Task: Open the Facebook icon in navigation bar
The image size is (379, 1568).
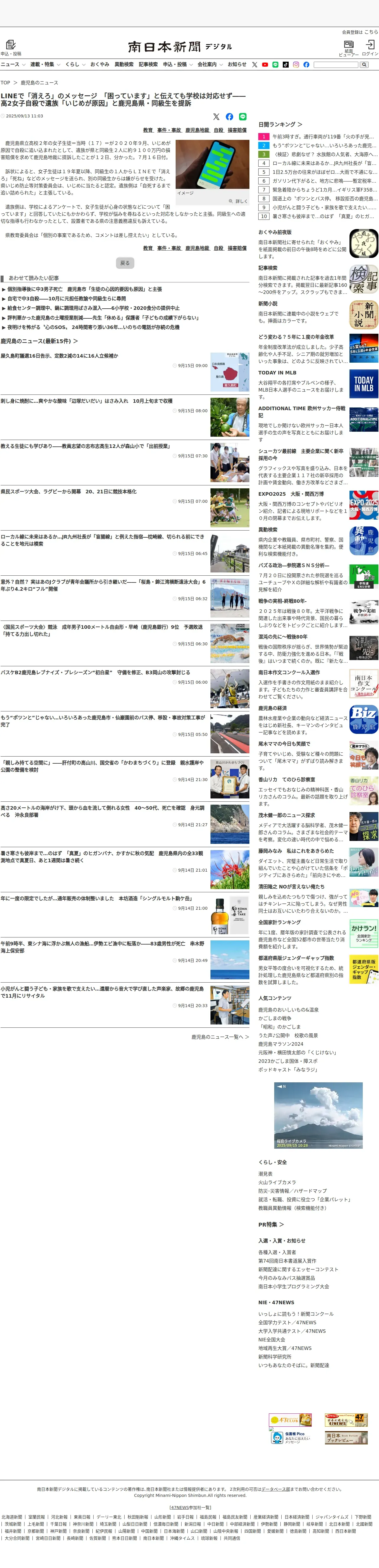Action: point(306,65)
